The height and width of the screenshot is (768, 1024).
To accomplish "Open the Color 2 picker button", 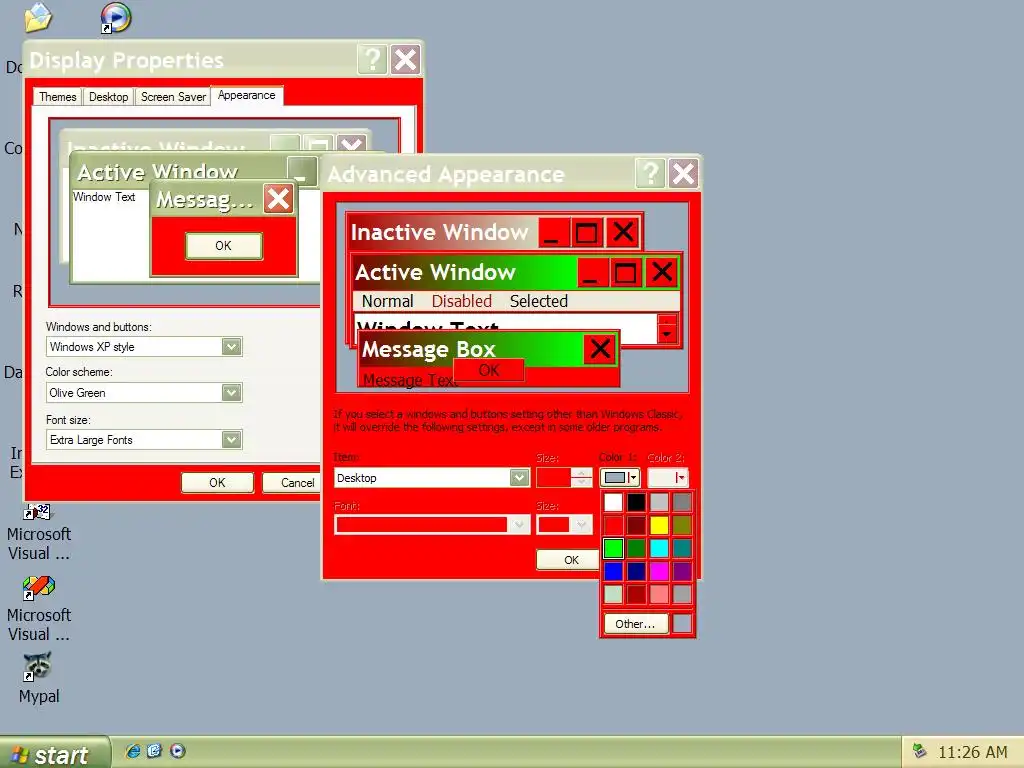I will (x=667, y=477).
